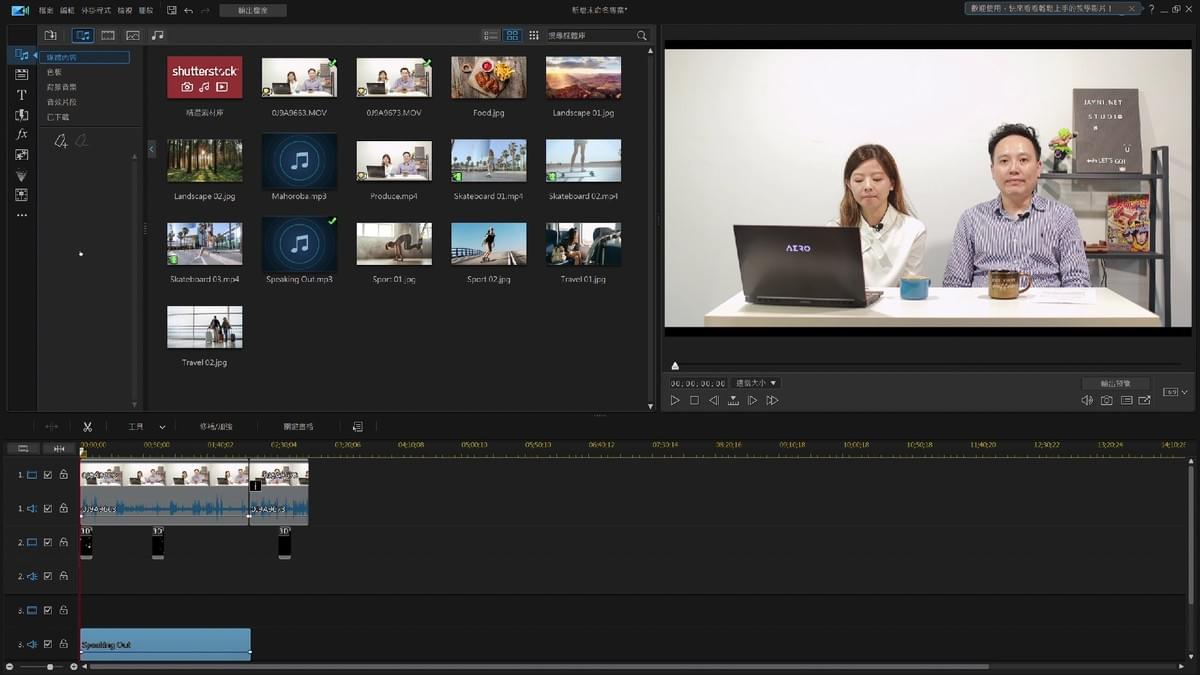Click the button right of the 工具 dropdown
The height and width of the screenshot is (675, 1200).
tap(216, 427)
